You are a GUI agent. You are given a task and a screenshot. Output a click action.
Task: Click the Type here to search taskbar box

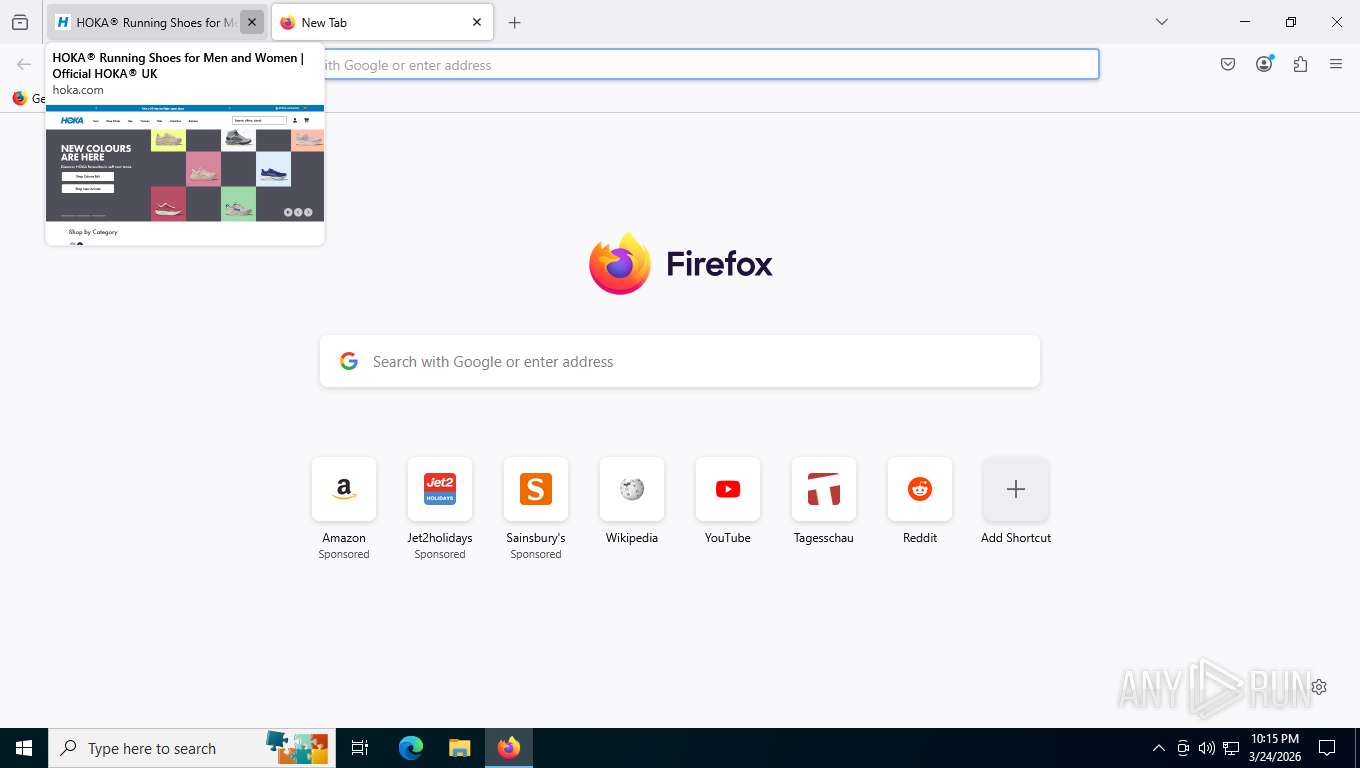192,748
